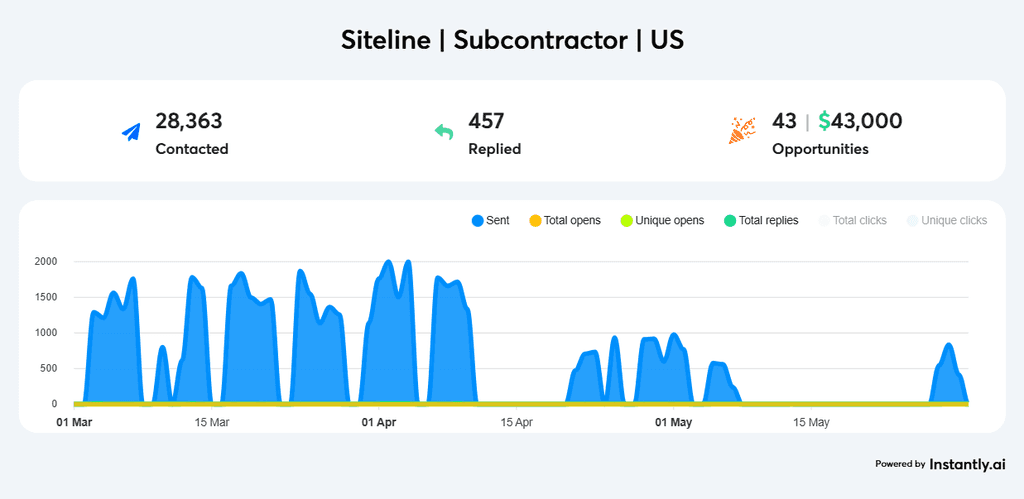Click the $43,000 opportunities value
This screenshot has height=499, width=1024.
[860, 121]
